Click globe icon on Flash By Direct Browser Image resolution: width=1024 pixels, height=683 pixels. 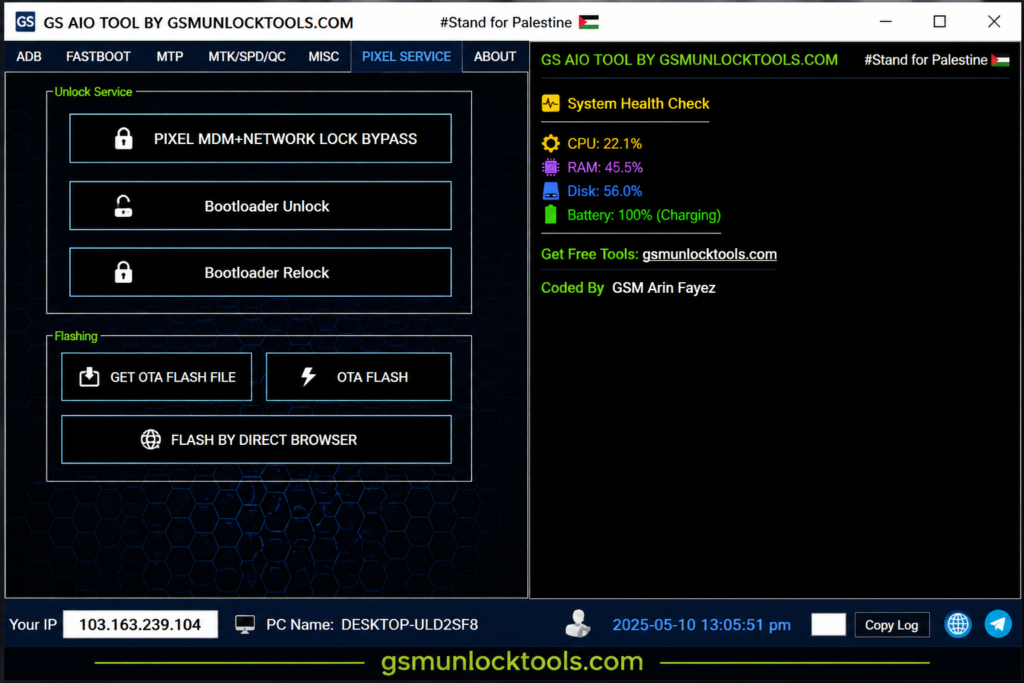tap(151, 439)
